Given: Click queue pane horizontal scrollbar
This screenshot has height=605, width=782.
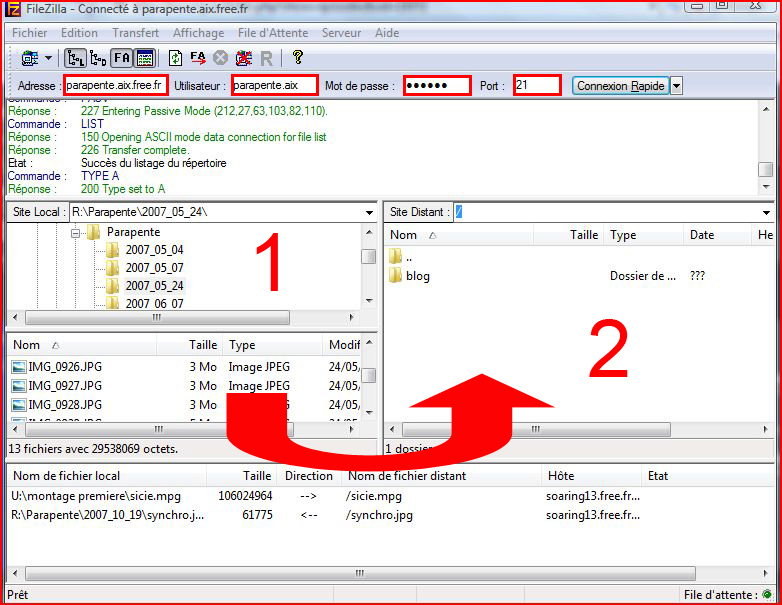Looking at the screenshot, I should coord(360,573).
